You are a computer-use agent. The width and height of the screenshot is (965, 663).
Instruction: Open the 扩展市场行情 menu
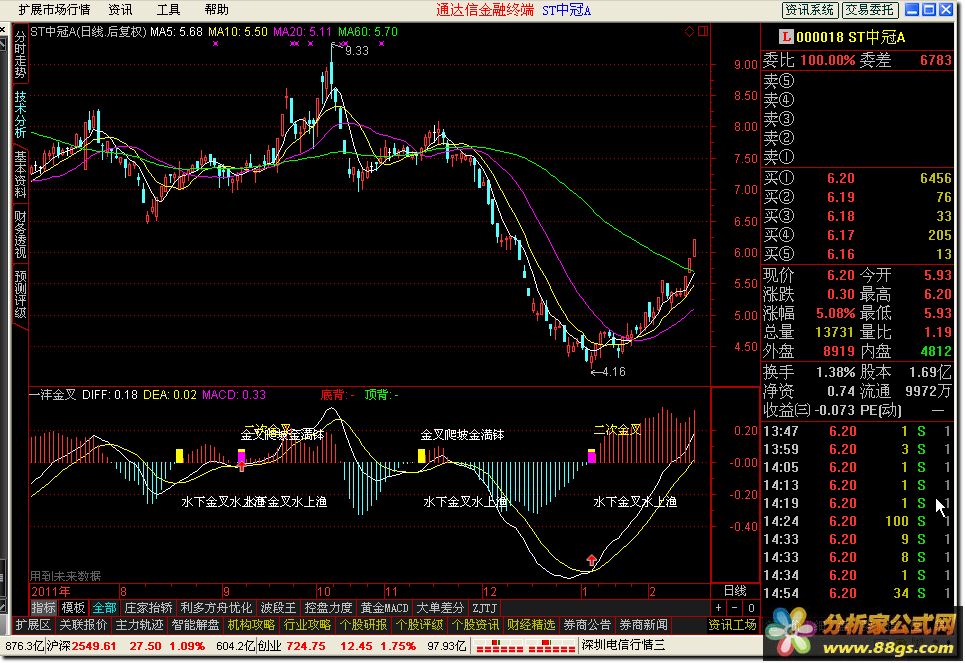54,10
